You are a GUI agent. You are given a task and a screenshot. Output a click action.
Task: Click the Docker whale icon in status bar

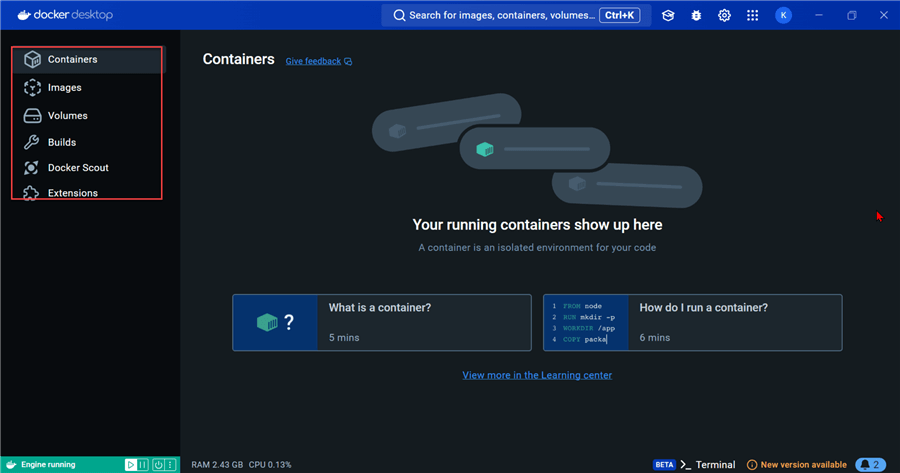tap(10, 465)
